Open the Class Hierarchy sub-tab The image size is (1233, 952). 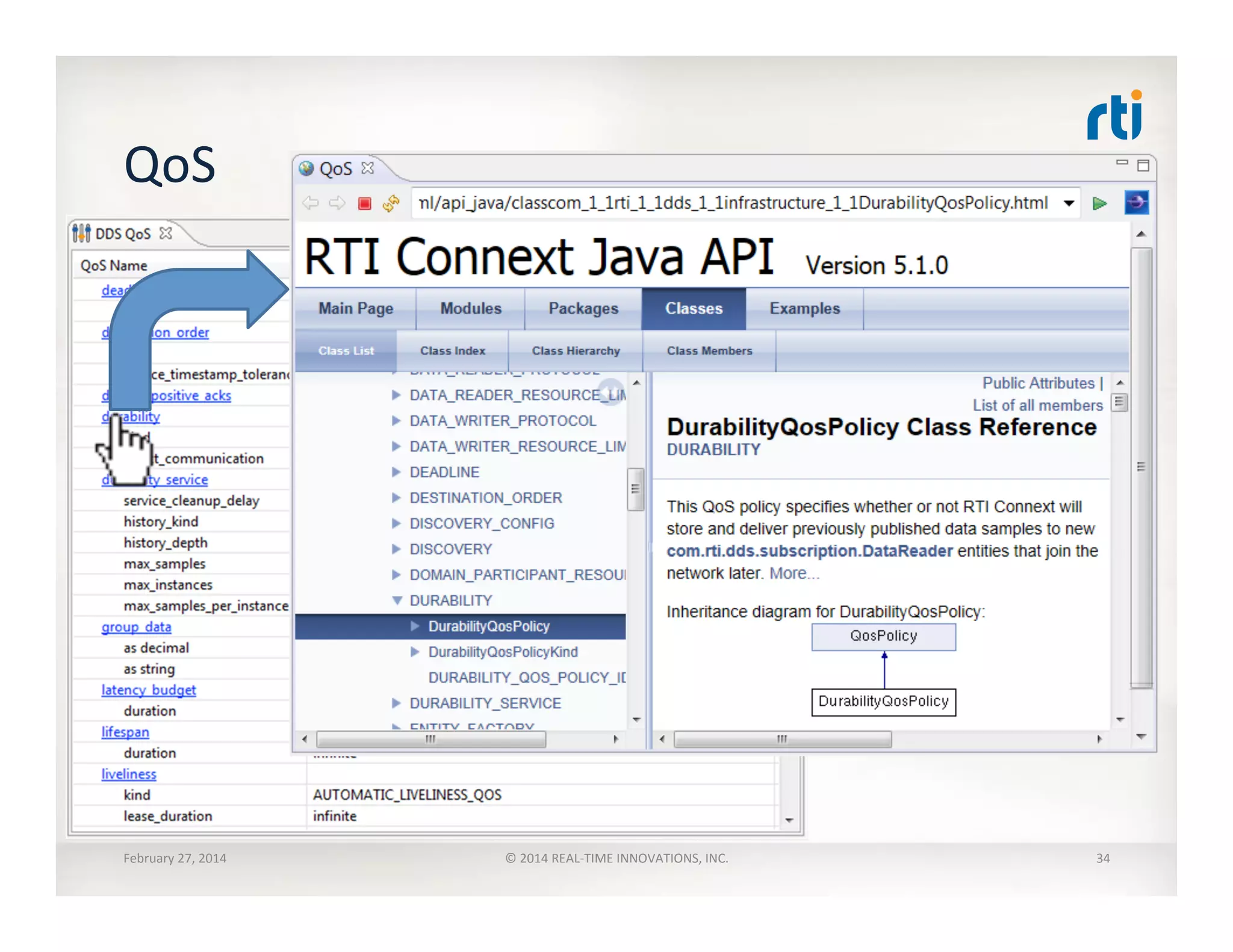point(576,351)
